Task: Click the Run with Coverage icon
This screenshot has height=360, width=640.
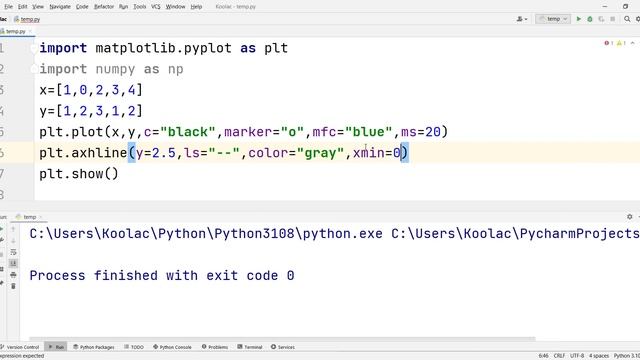Action: [601, 19]
